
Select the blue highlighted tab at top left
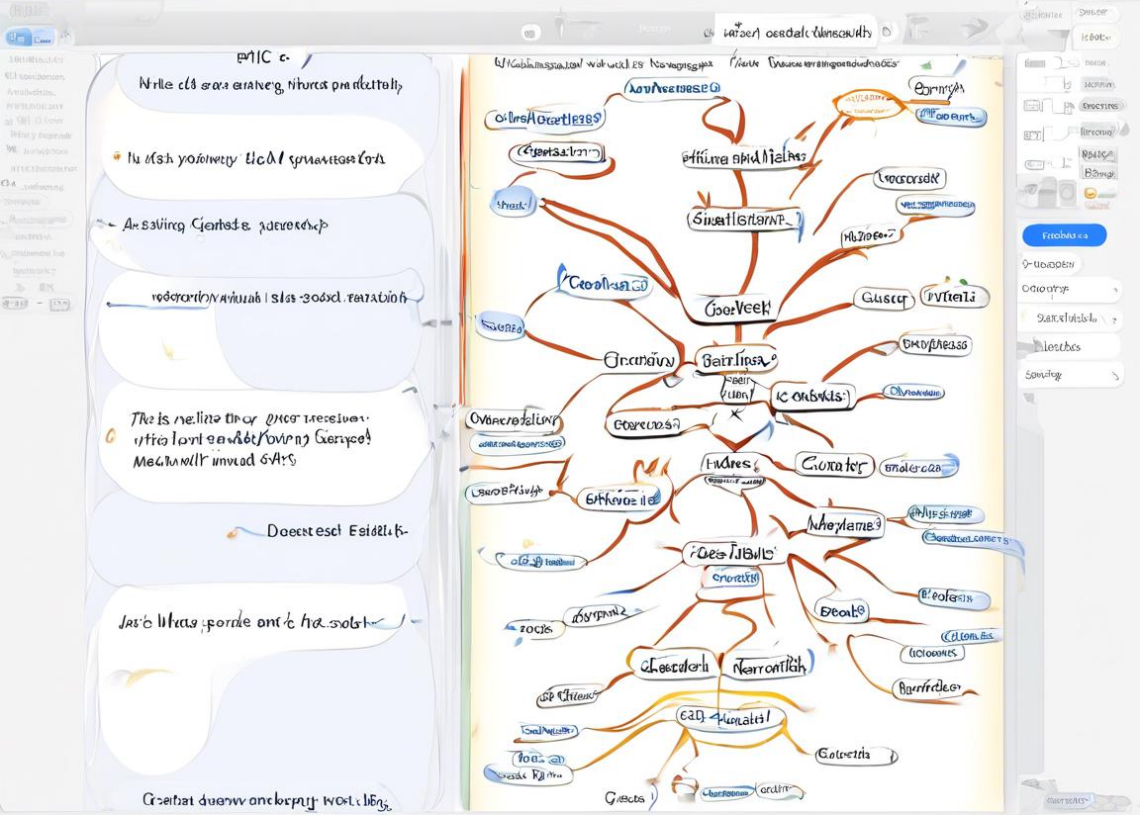point(19,38)
